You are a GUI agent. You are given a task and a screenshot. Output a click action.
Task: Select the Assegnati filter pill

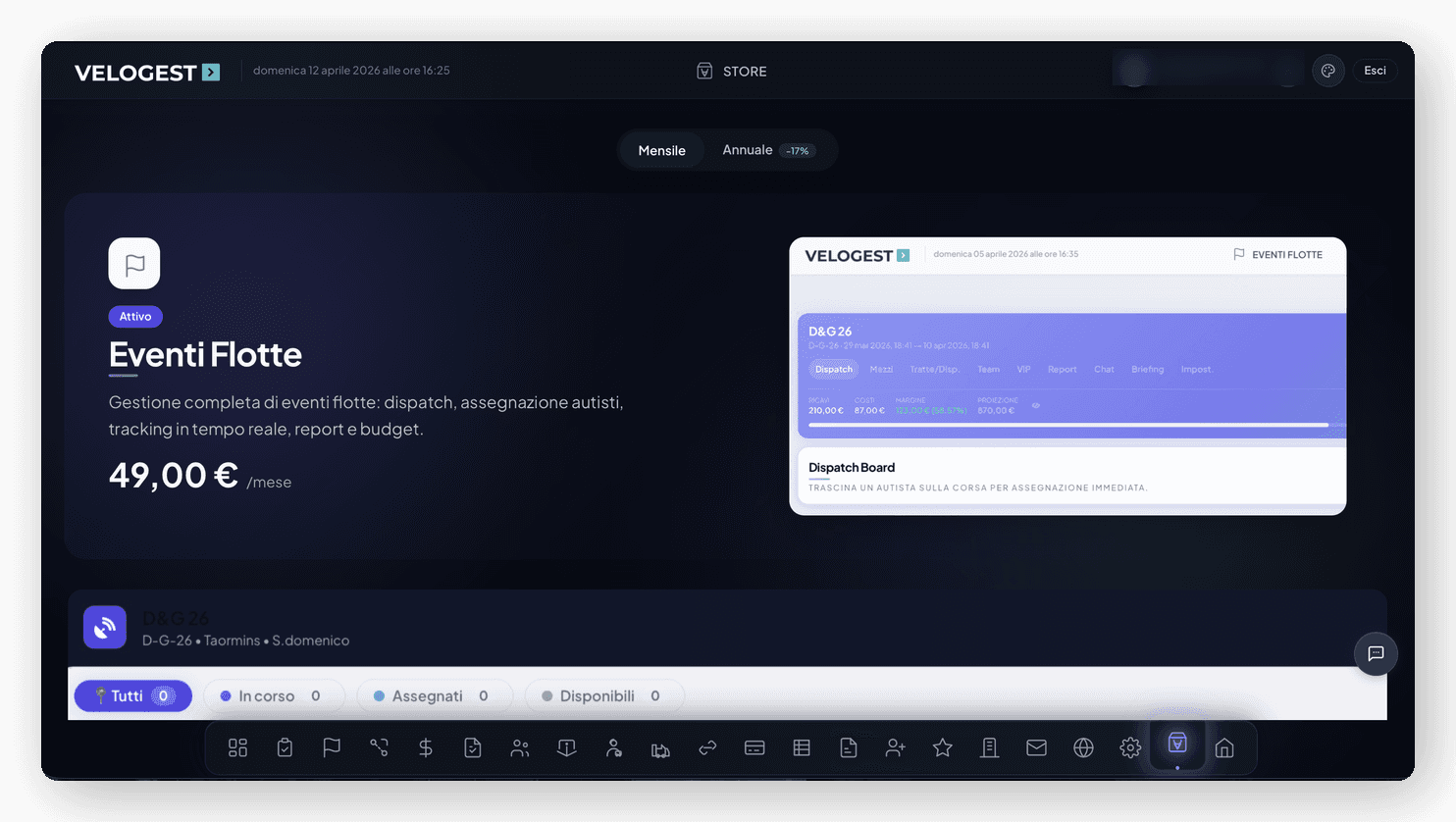coord(434,695)
